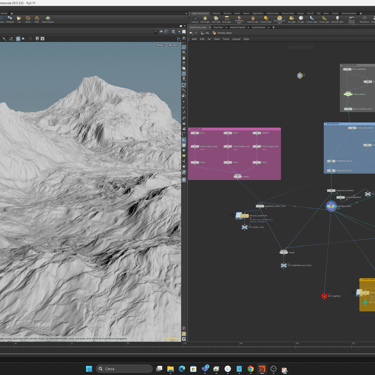
Task: Select the VR Camera shelf tool
Action: 364,19
